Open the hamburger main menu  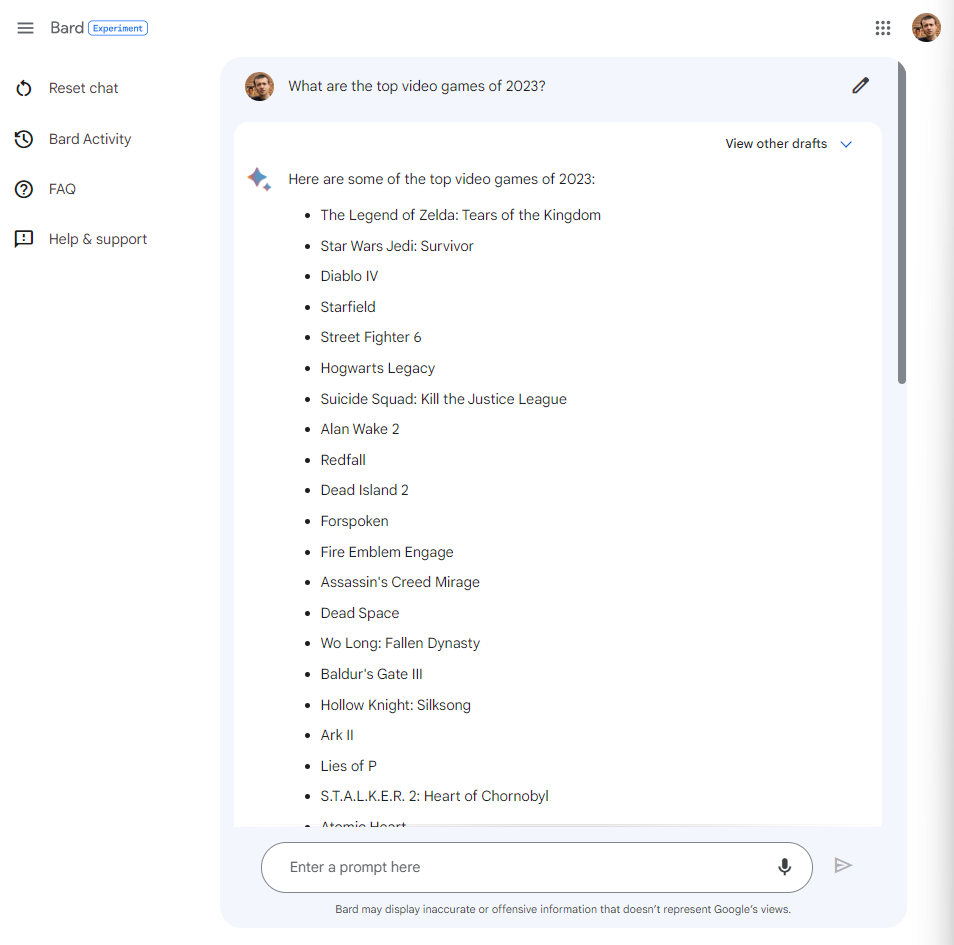tap(25, 28)
